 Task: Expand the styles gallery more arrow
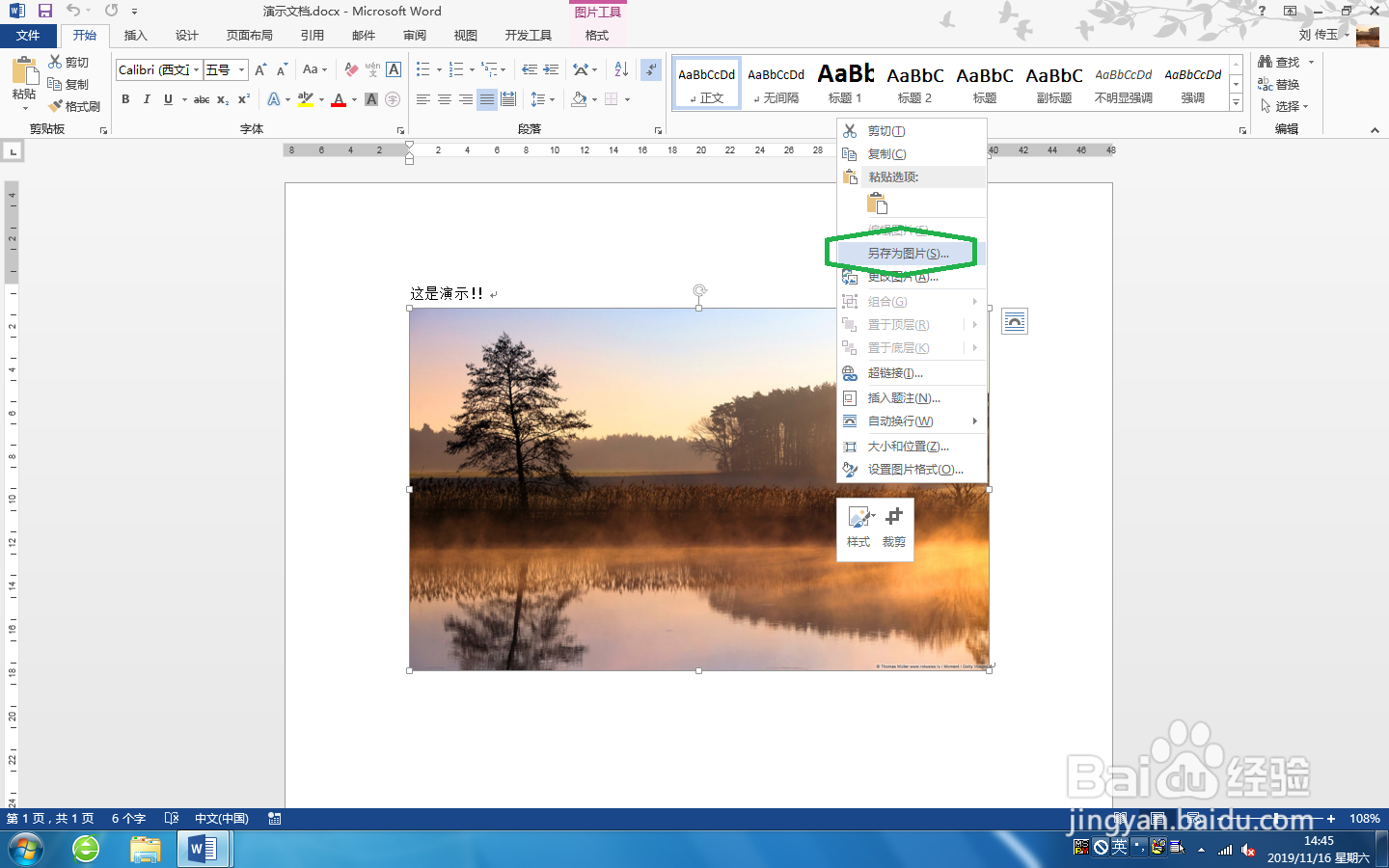pos(1236,102)
